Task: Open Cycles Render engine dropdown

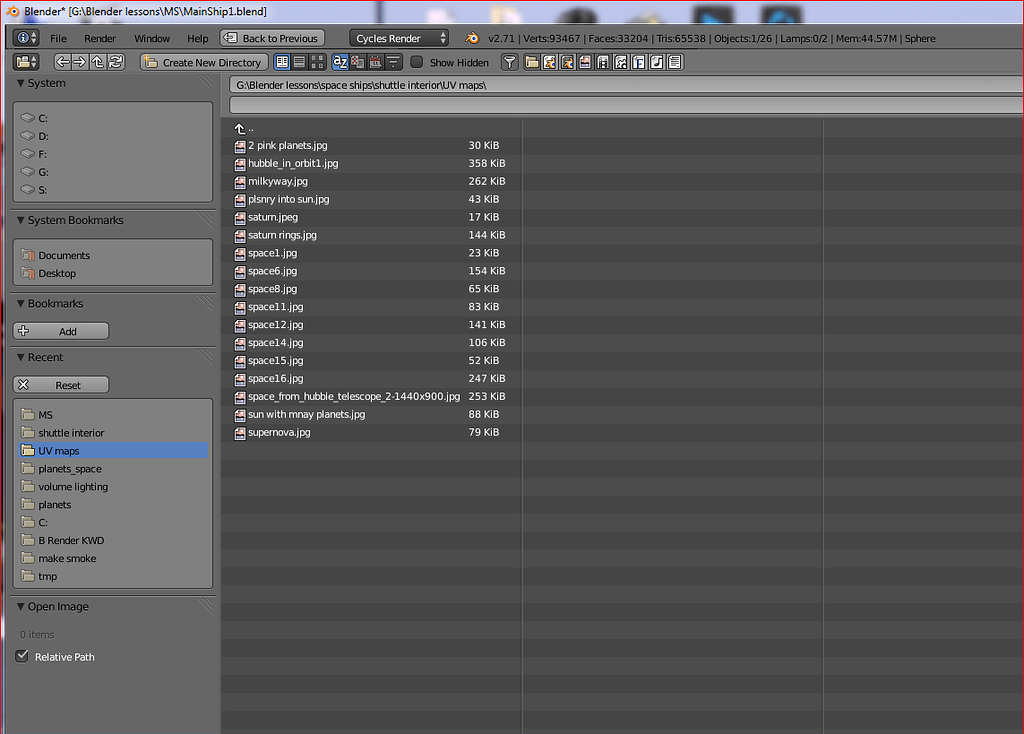Action: tap(399, 38)
